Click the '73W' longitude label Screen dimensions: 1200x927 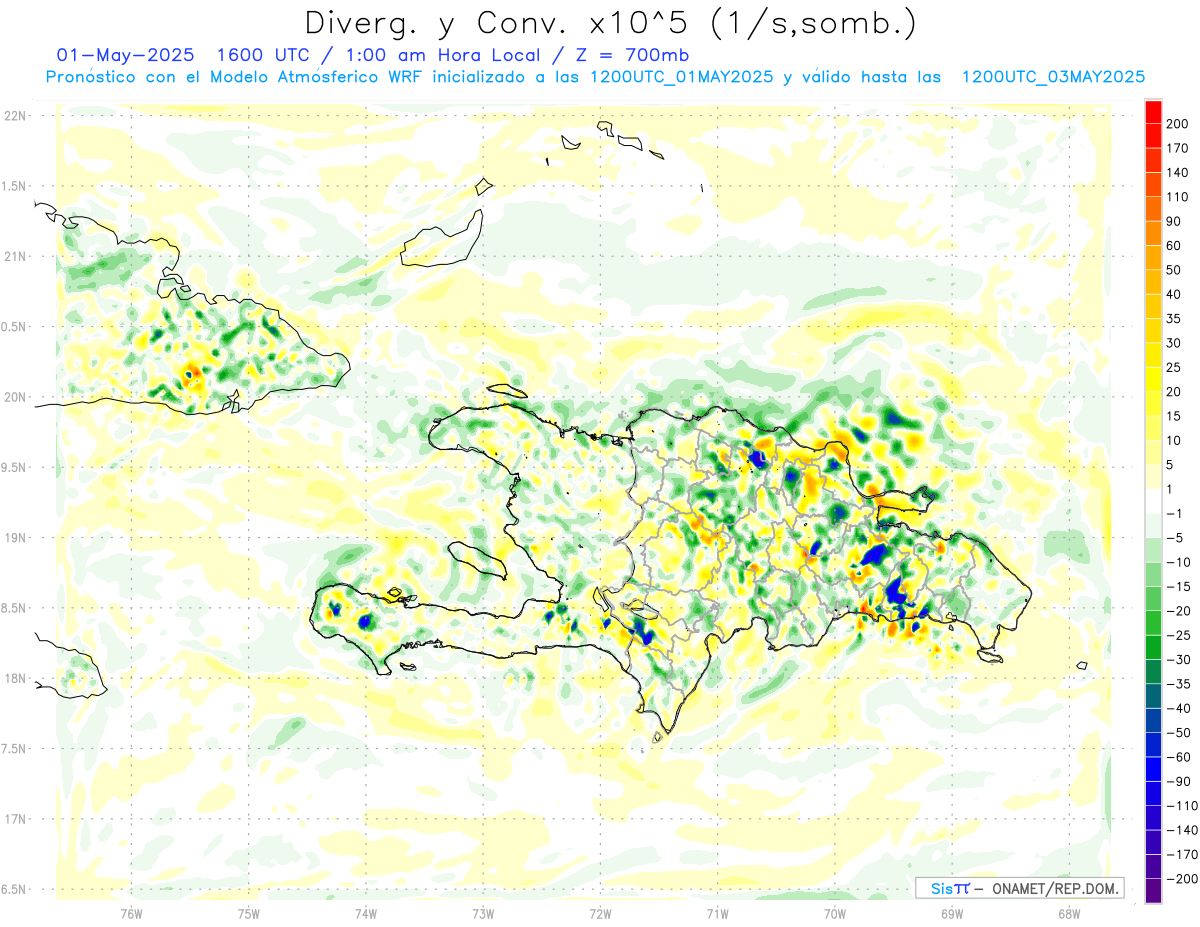click(x=483, y=913)
